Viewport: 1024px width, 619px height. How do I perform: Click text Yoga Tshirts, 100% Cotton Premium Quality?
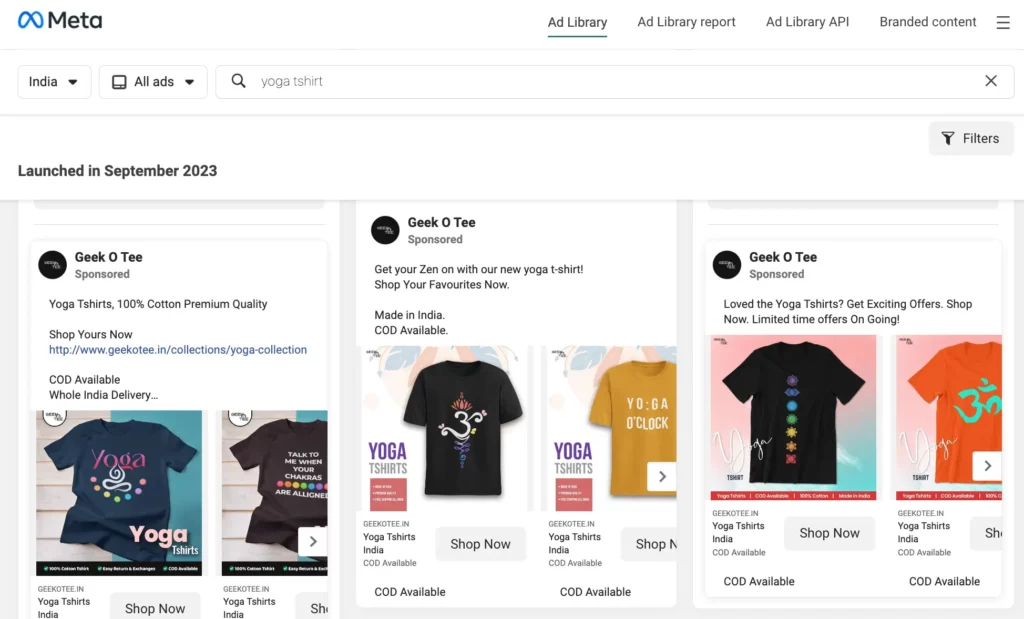tap(158, 304)
